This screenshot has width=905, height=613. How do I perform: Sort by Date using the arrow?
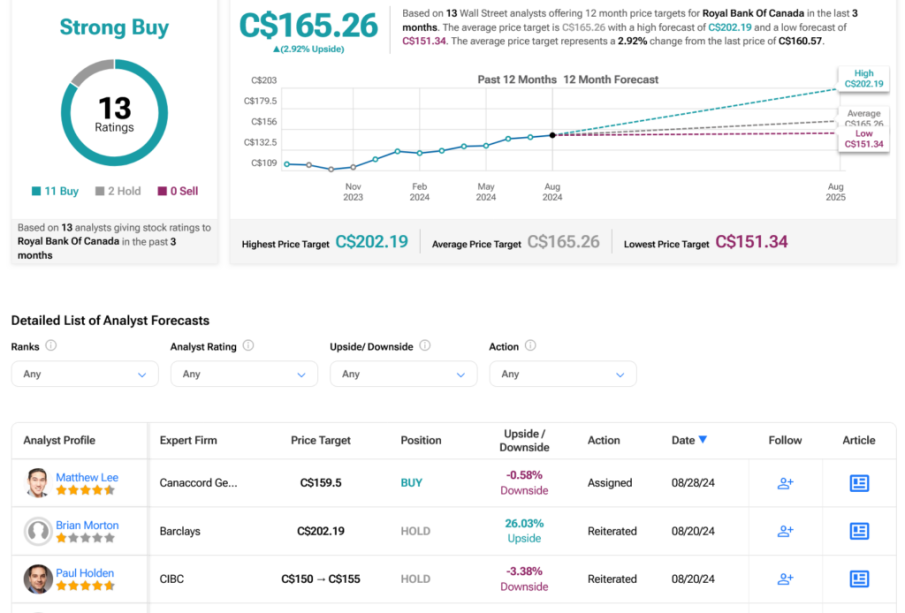click(x=702, y=440)
